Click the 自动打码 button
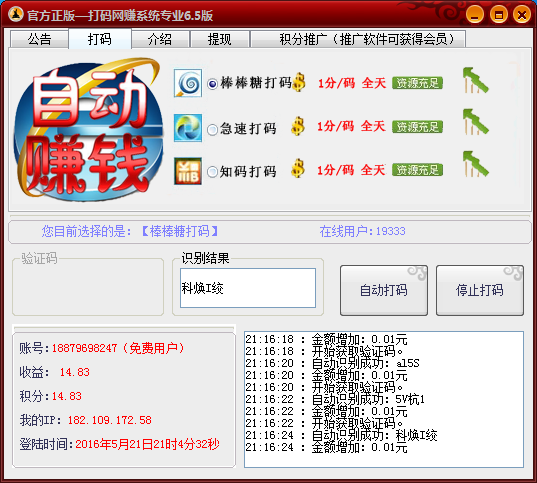 pyautogui.click(x=384, y=290)
